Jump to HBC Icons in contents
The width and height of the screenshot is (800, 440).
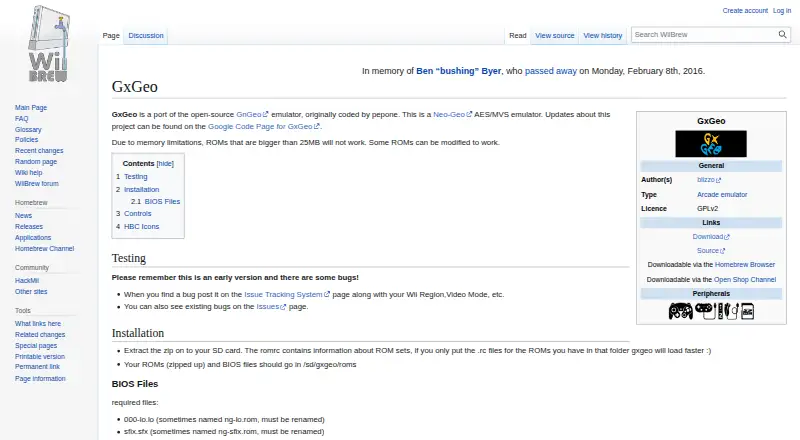point(141,227)
